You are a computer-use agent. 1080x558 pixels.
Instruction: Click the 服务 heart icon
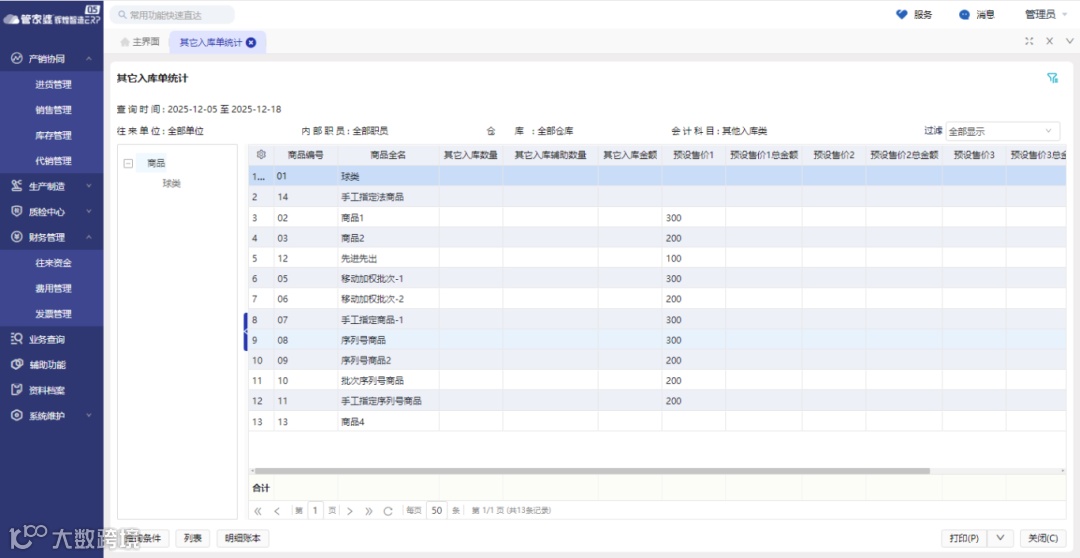tap(902, 14)
